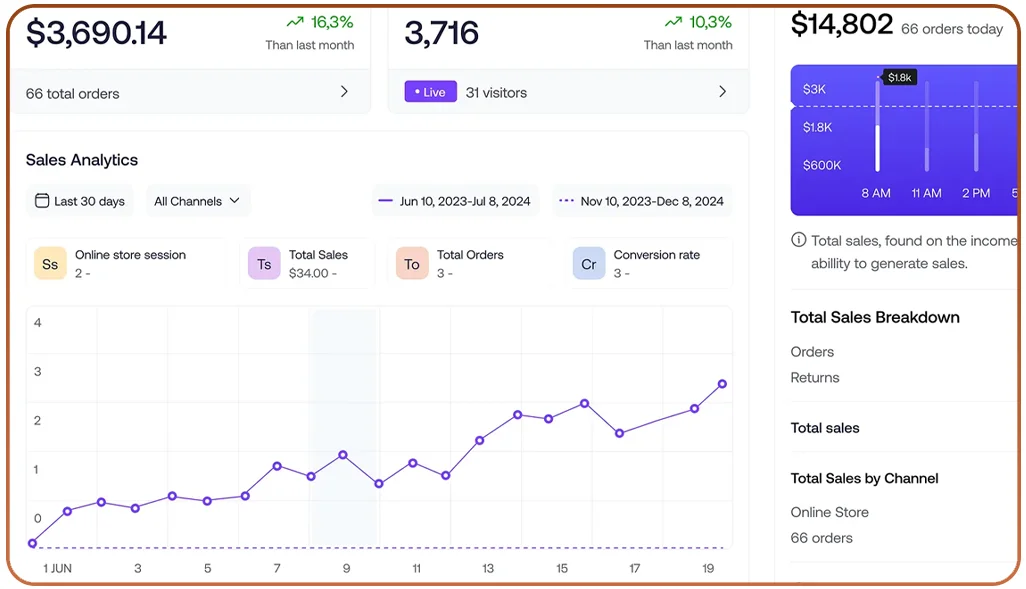Image resolution: width=1026 pixels, height=589 pixels.
Task: Click the green growth arrow beside 16,3%
Action: (293, 19)
